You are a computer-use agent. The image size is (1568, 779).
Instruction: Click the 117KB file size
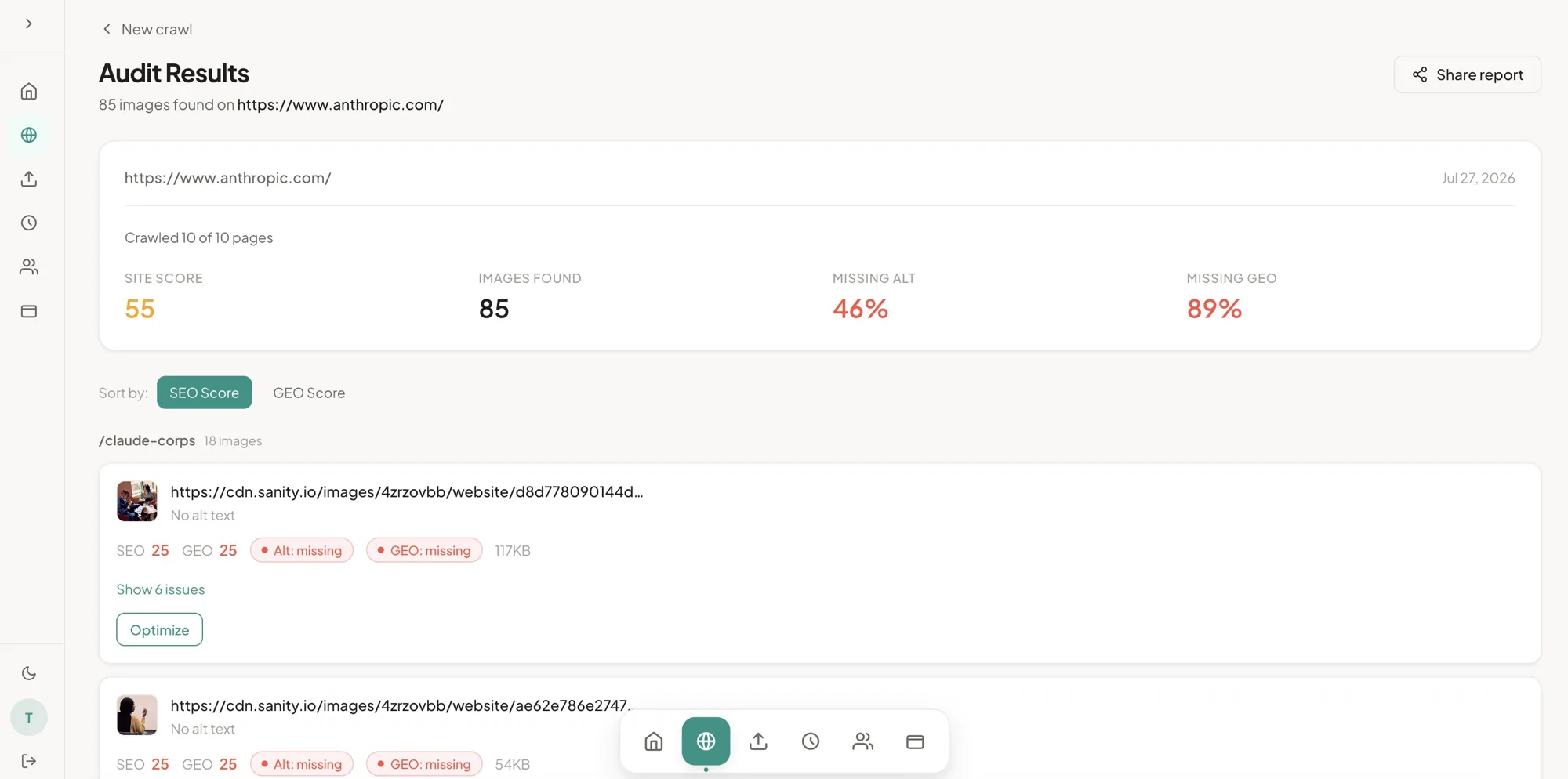click(x=513, y=550)
